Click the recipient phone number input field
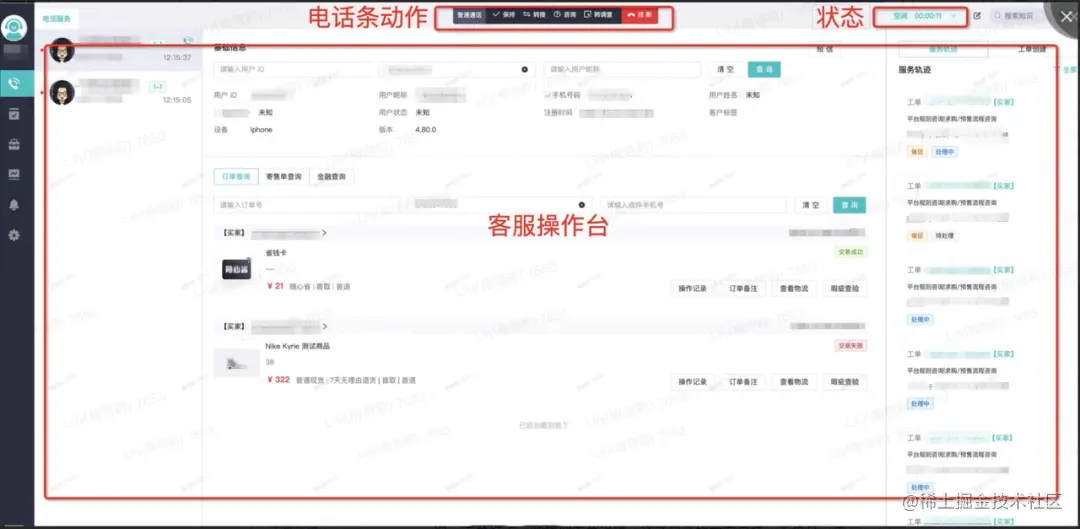 [693, 205]
